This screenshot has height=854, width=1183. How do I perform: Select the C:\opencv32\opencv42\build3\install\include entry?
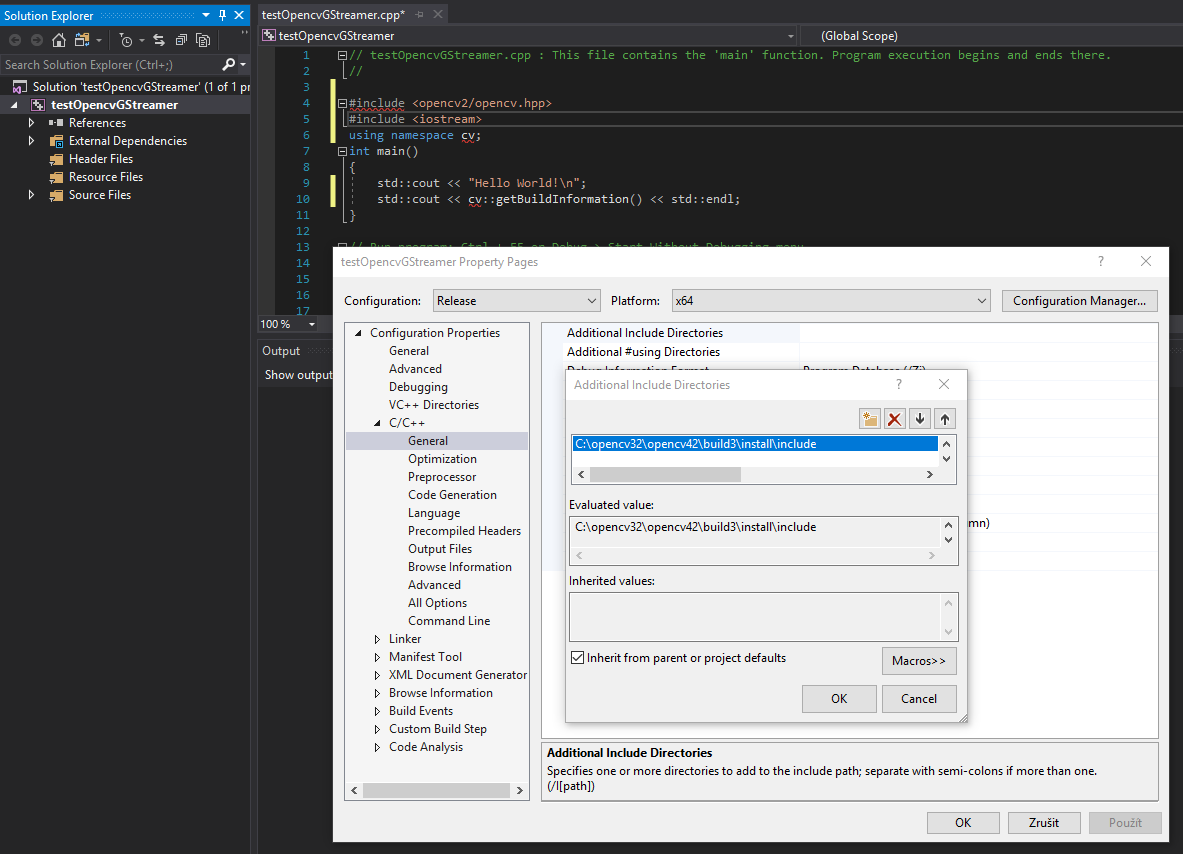754,444
